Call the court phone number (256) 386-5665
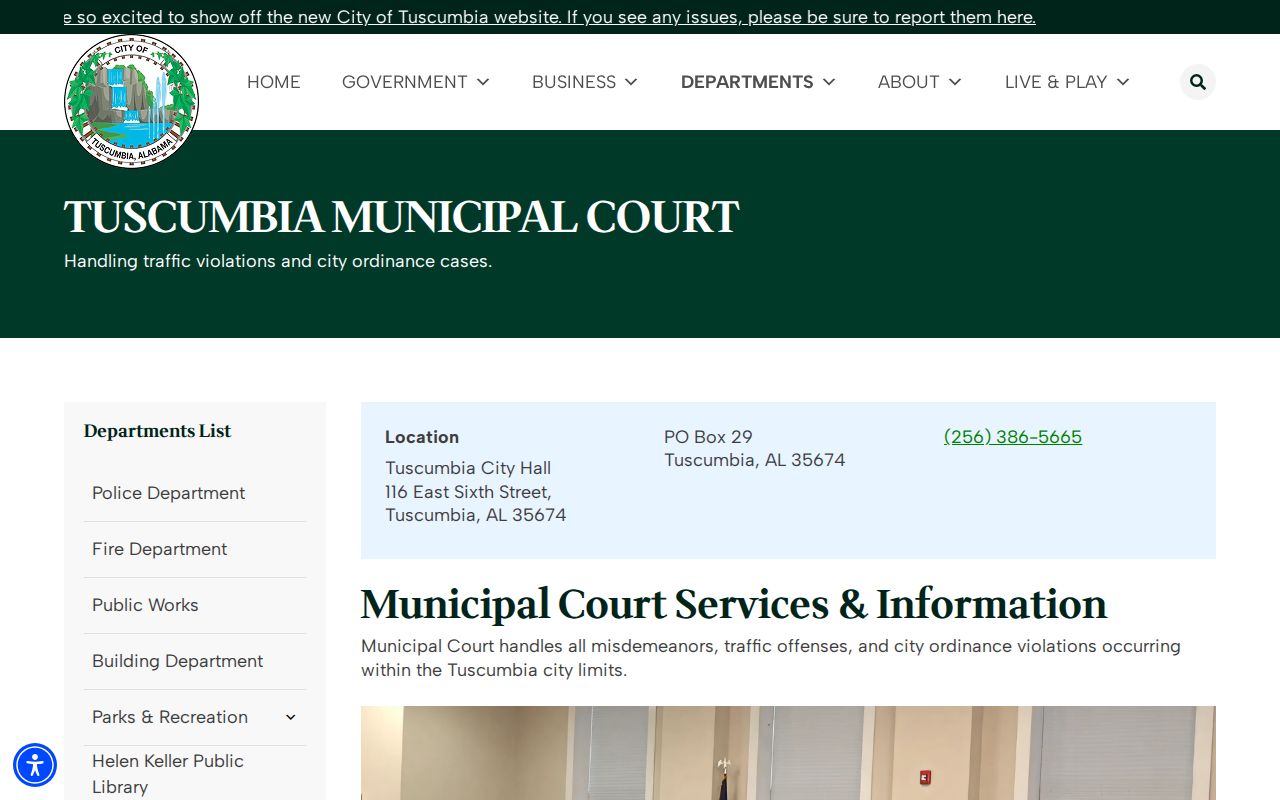The image size is (1280, 800). point(1012,437)
